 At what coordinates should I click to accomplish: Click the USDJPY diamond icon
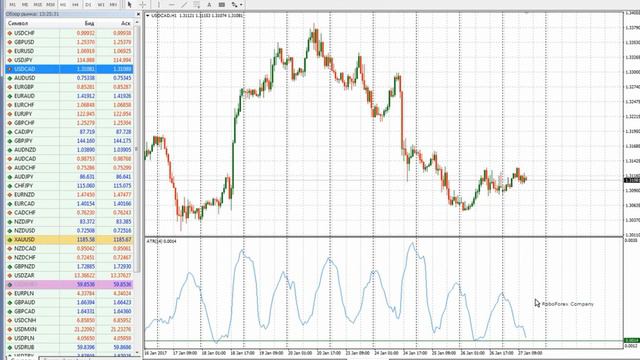(10, 60)
